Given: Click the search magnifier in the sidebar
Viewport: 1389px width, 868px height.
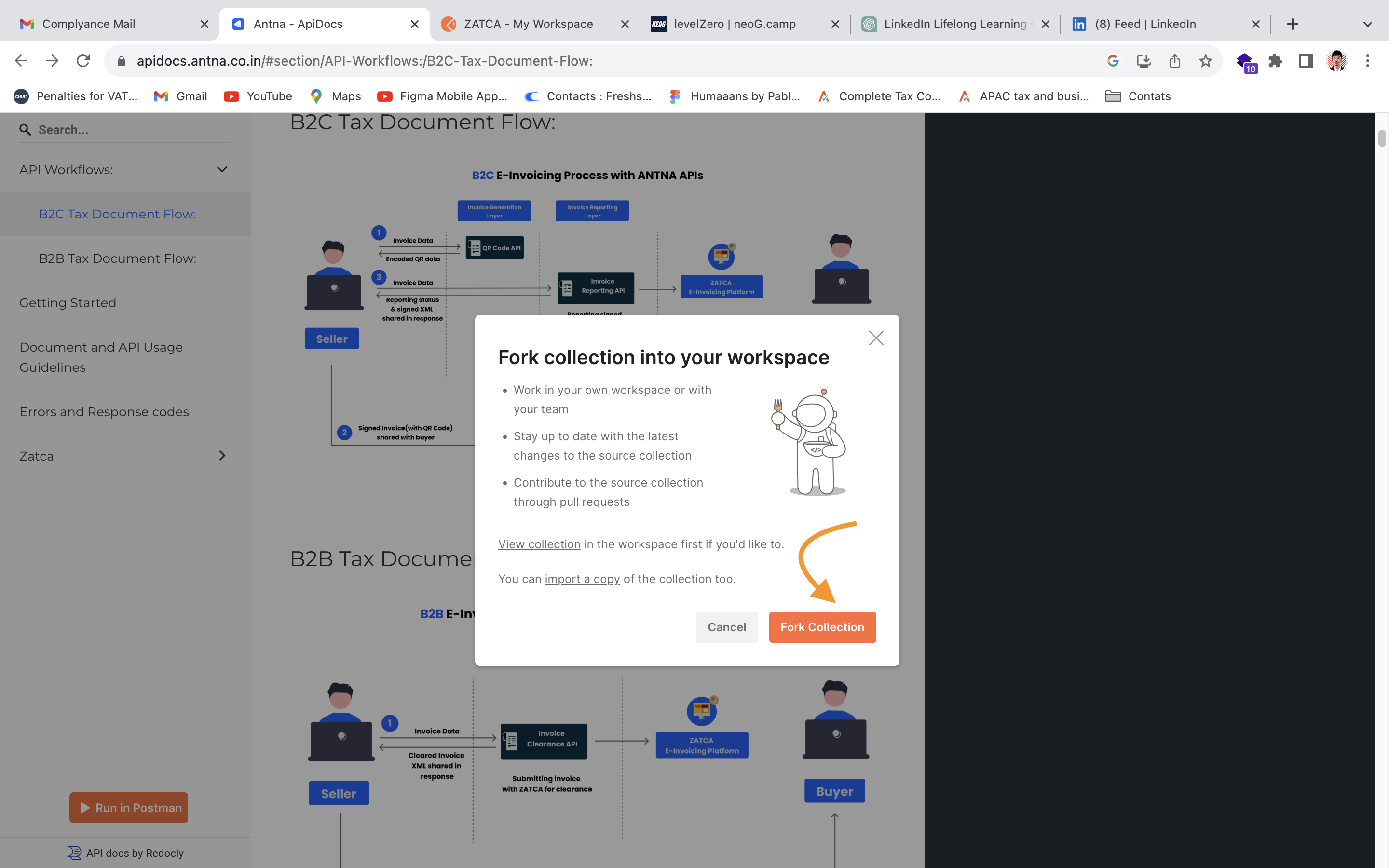Looking at the screenshot, I should click(x=25, y=129).
